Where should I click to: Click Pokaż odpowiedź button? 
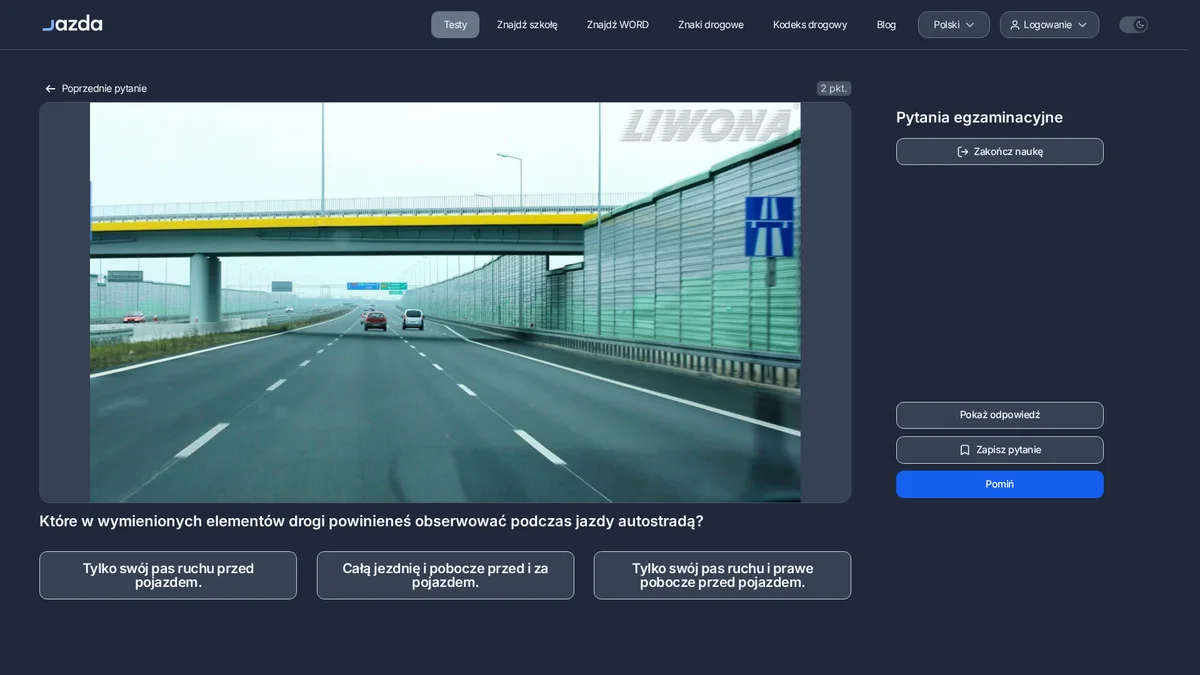1000,415
